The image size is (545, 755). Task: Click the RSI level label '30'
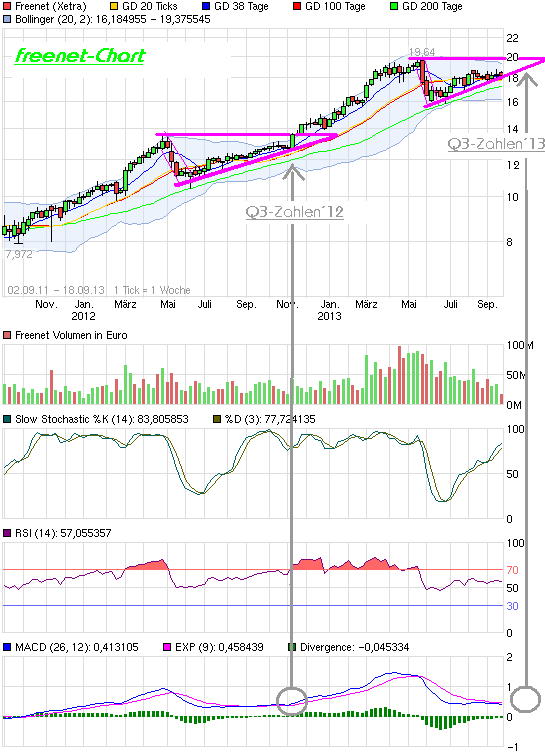coord(512,606)
